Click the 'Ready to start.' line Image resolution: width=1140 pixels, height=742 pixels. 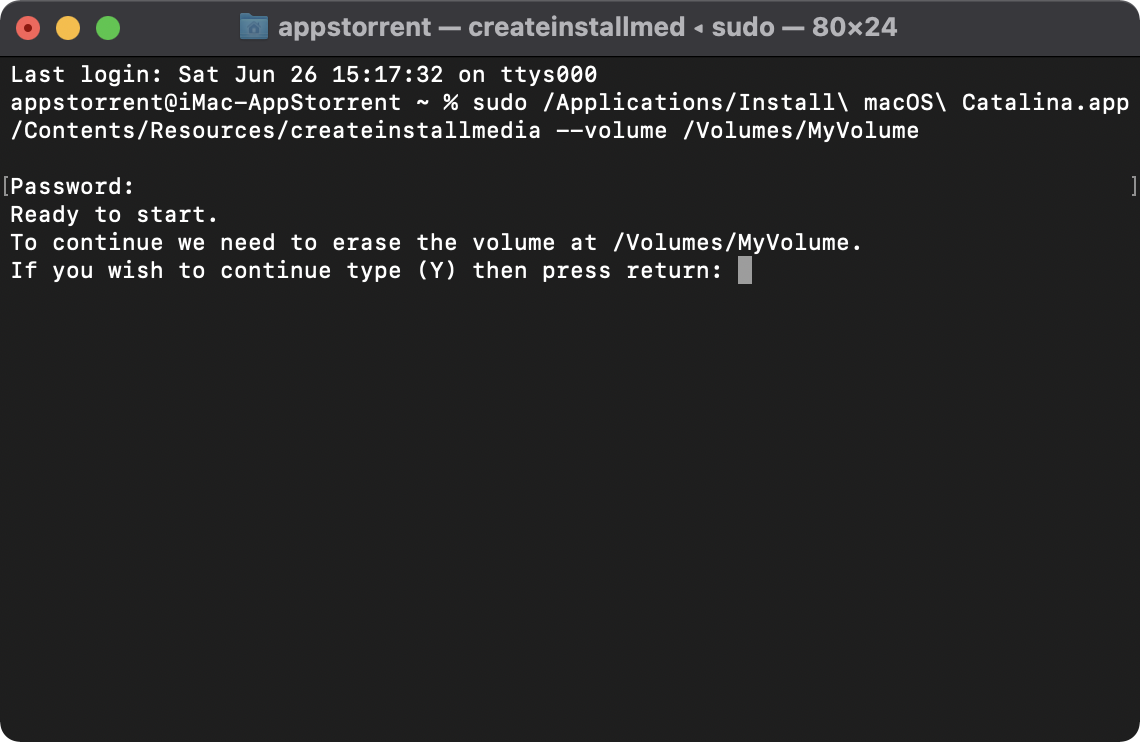tap(114, 215)
